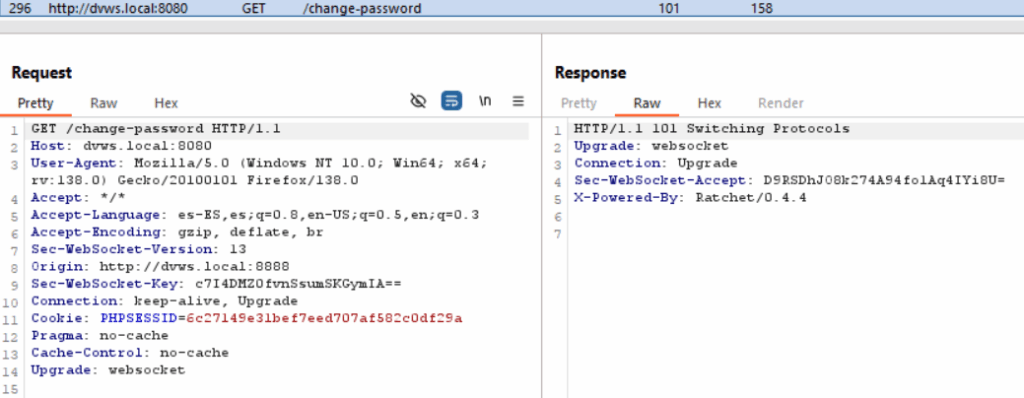1024x398 pixels.
Task: Click the Sec-WebSocket-Key header line
Action: click(x=216, y=284)
